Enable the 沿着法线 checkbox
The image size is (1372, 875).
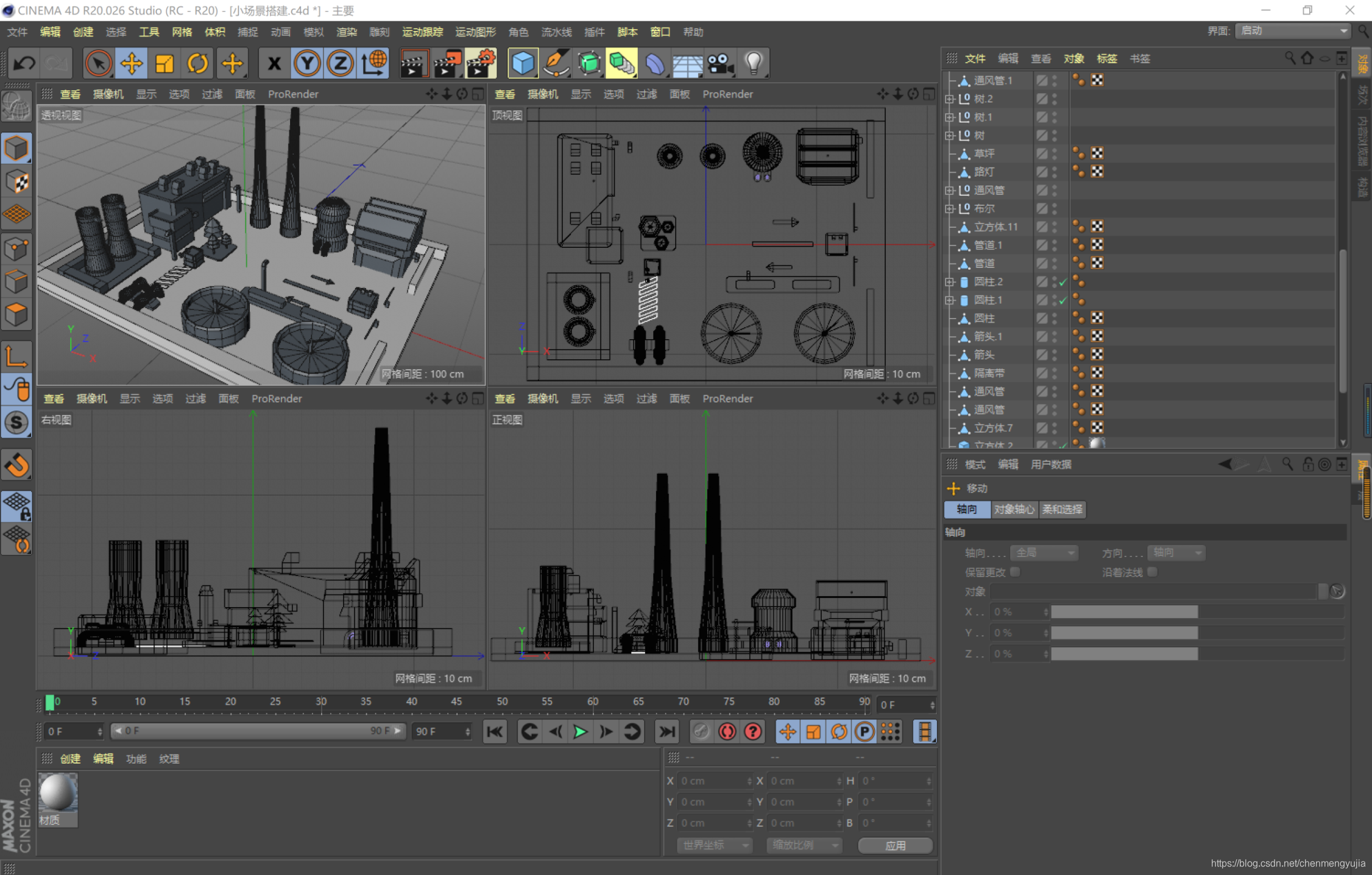pyautogui.click(x=1152, y=572)
